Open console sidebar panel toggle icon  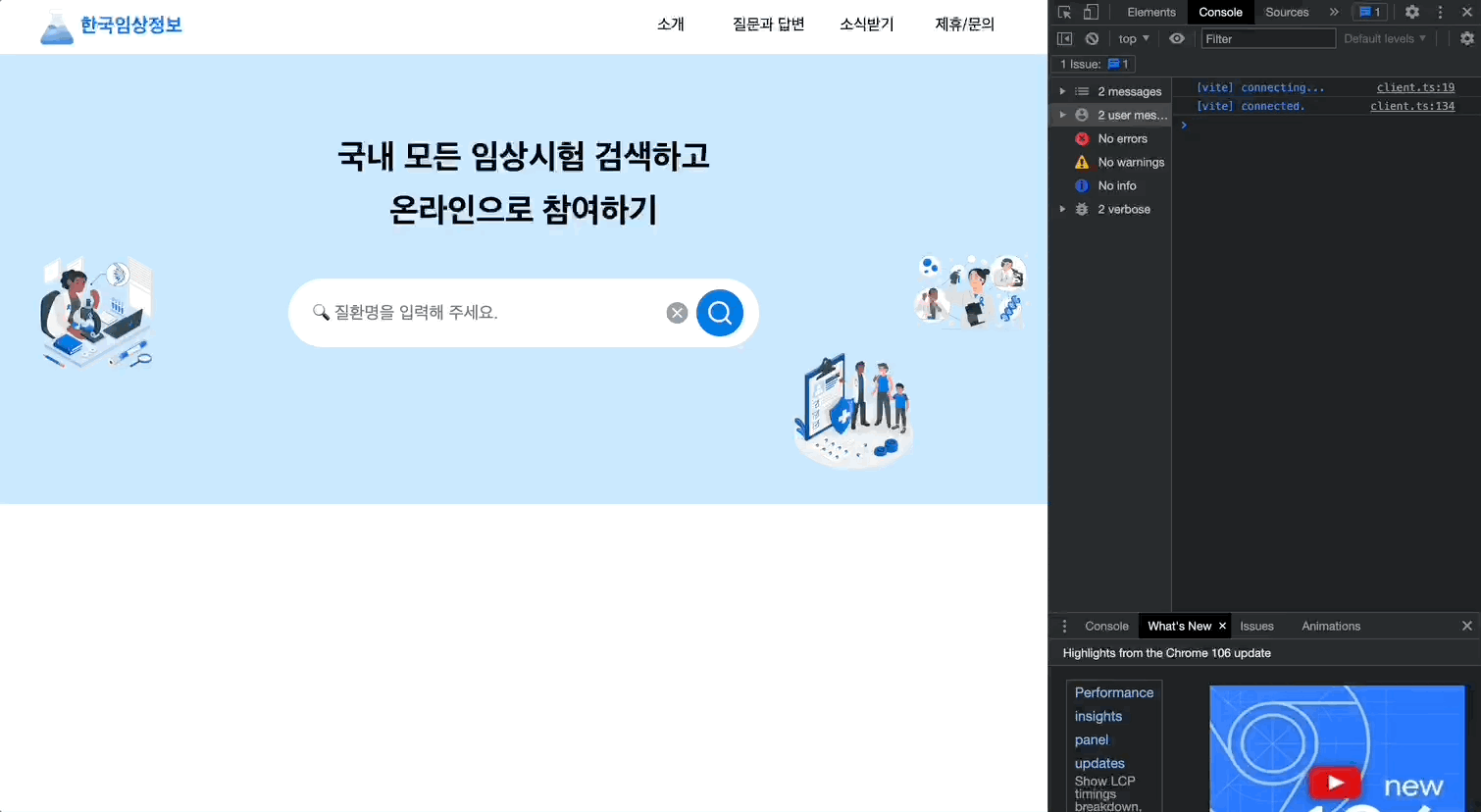[x=1065, y=38]
